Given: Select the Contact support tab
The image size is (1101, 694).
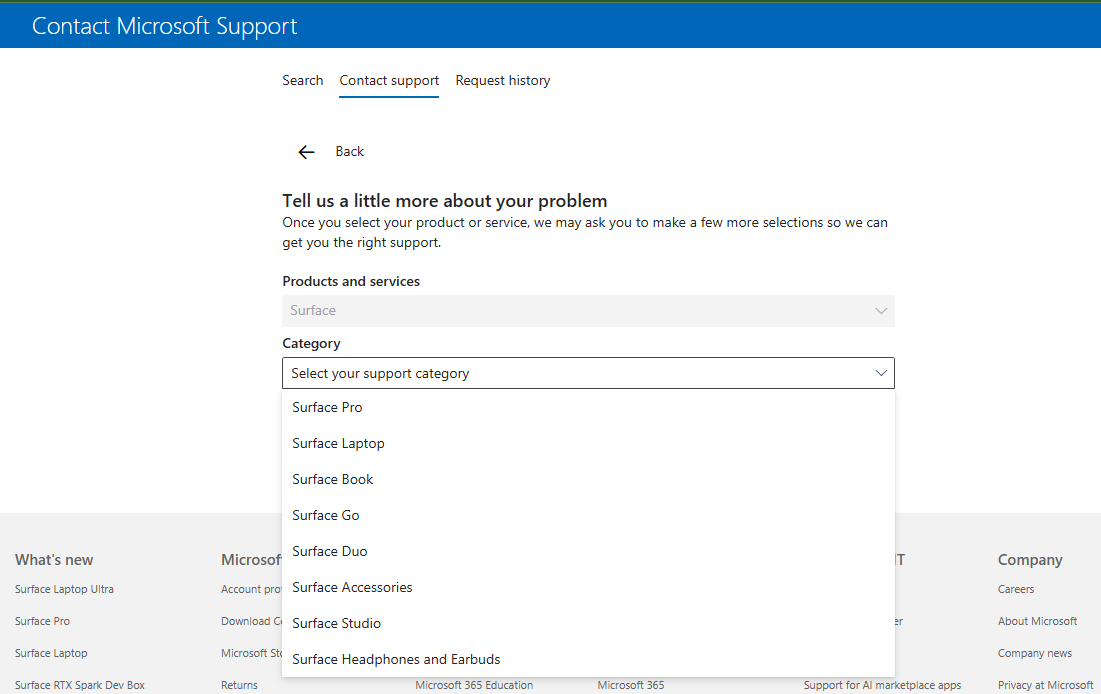Looking at the screenshot, I should pyautogui.click(x=389, y=81).
